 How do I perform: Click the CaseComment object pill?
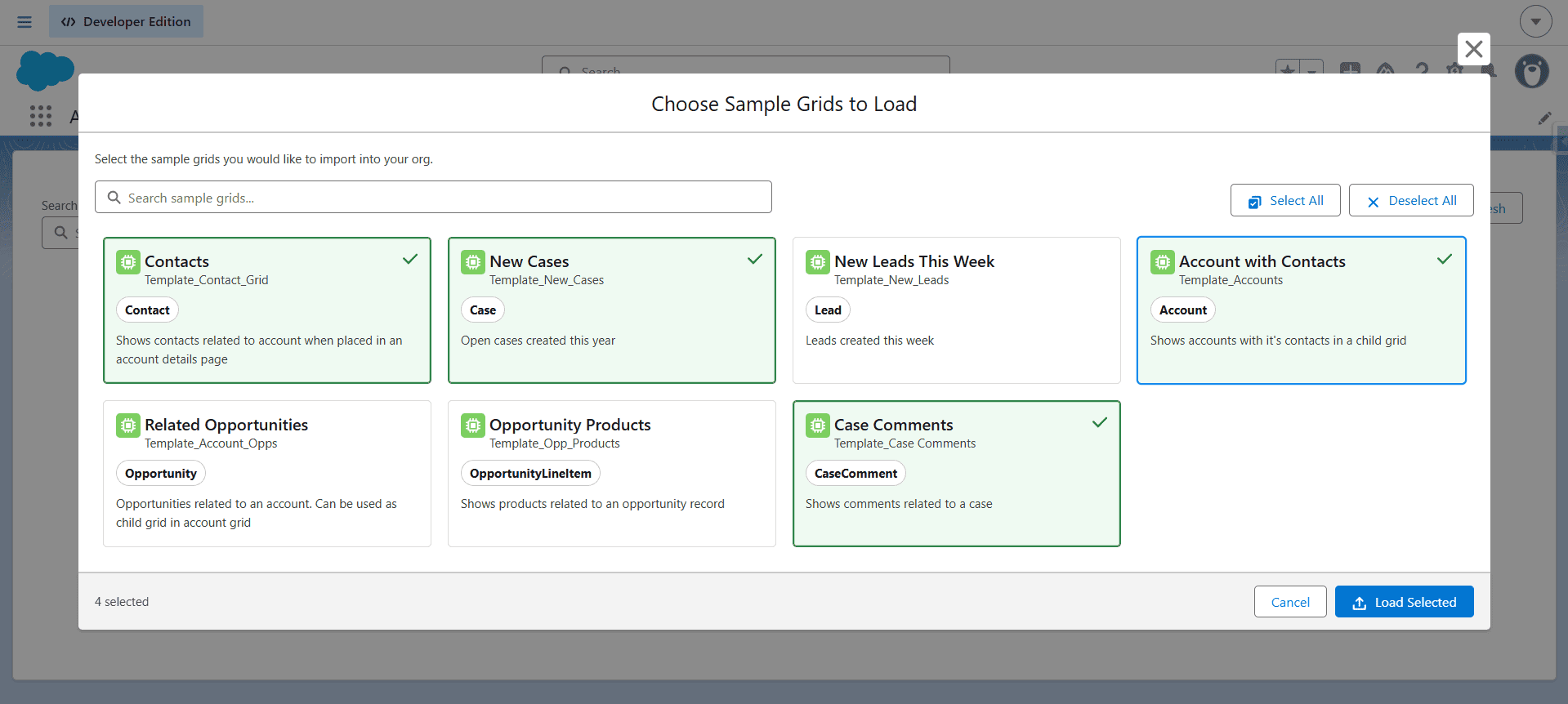855,474
